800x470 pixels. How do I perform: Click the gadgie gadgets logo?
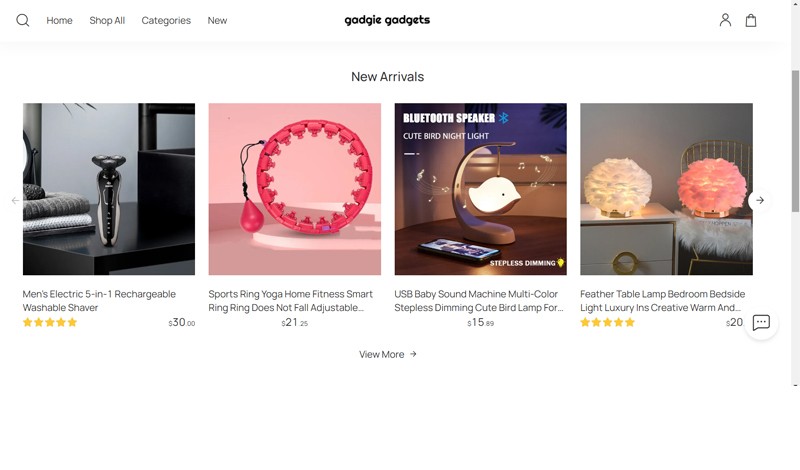387,20
